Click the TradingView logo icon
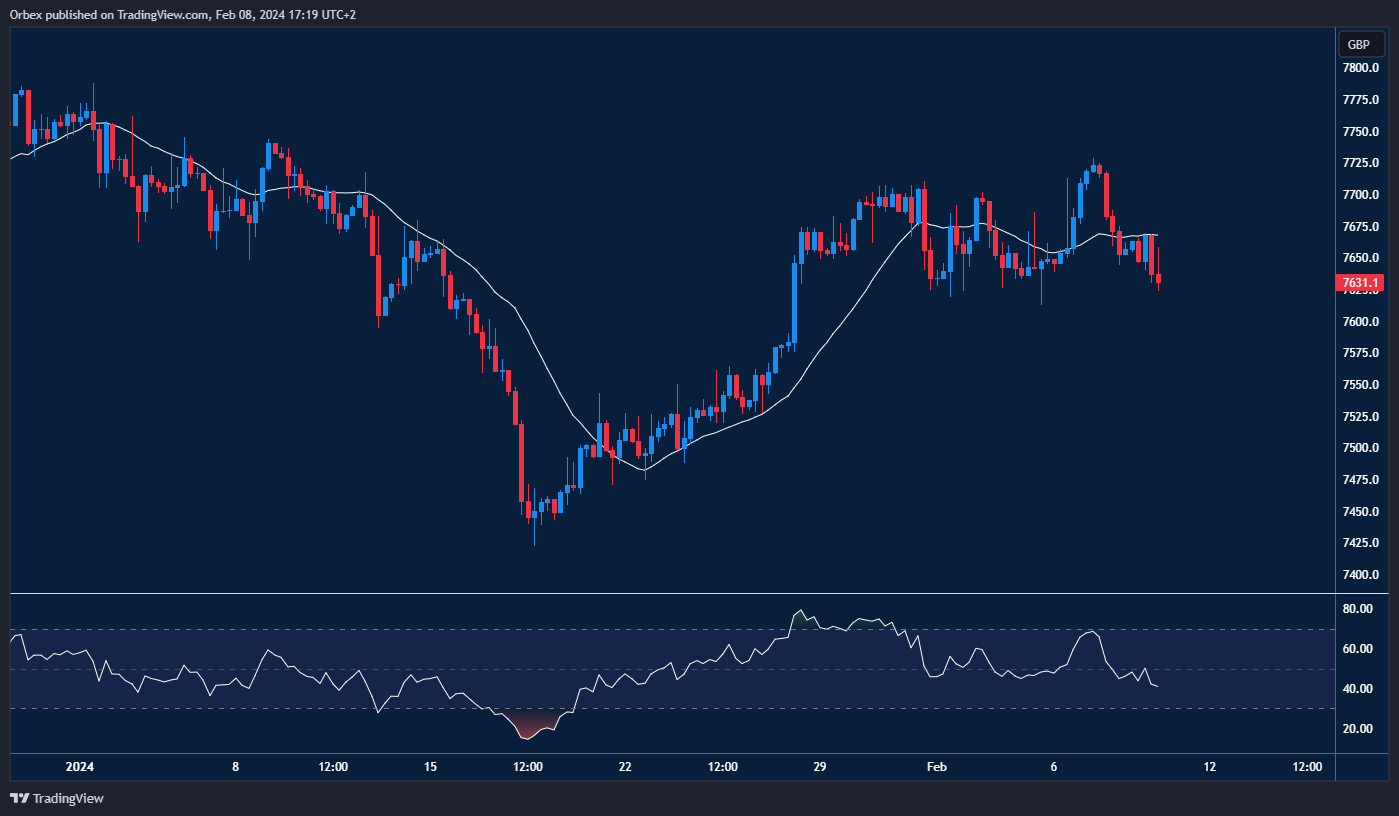 pyautogui.click(x=19, y=798)
